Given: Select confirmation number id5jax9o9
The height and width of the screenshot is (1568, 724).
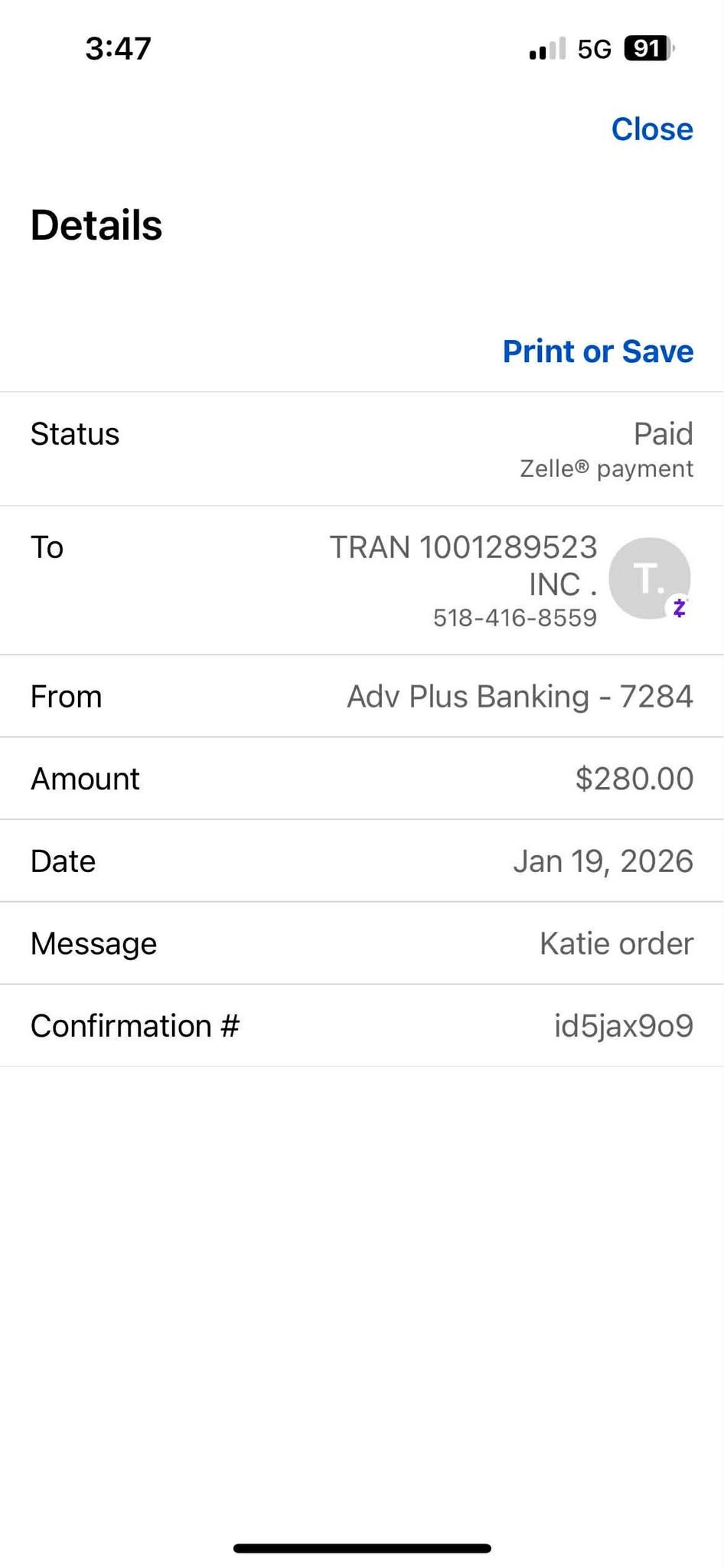Looking at the screenshot, I should coord(623,1026).
